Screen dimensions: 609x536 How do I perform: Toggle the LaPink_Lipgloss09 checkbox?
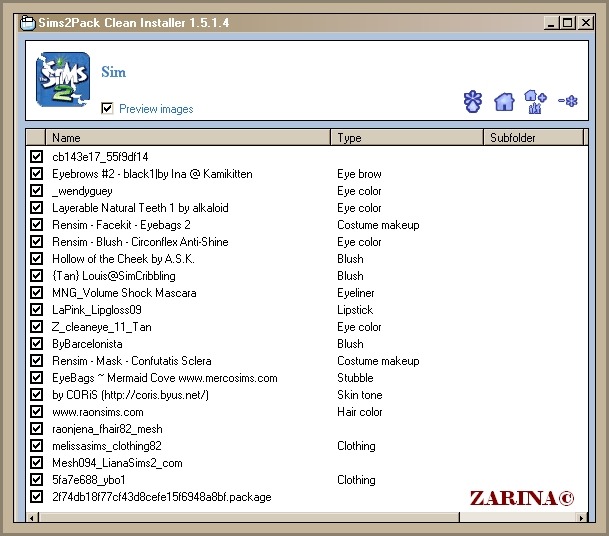tap(37, 310)
